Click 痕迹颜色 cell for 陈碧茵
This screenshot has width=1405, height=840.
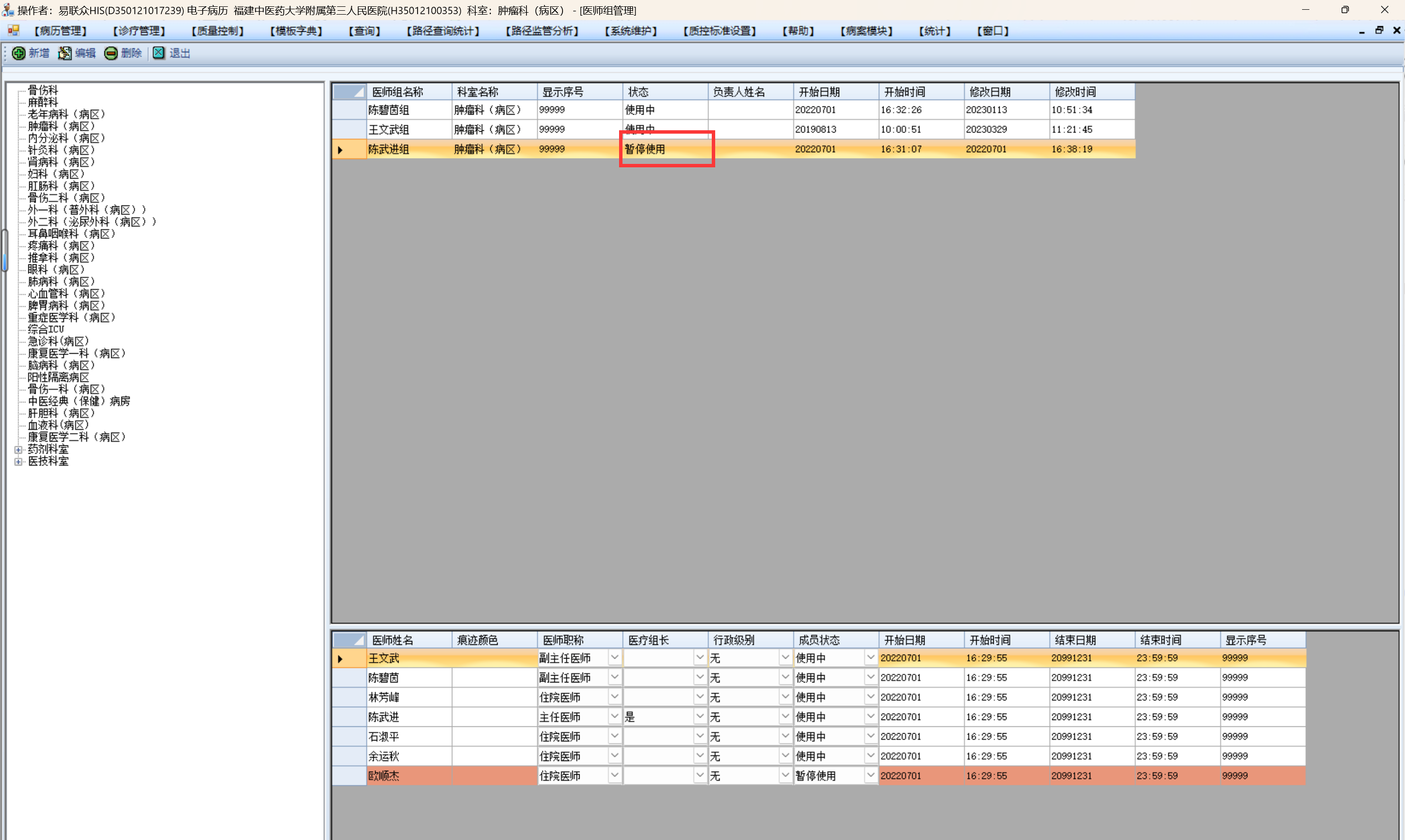click(494, 678)
